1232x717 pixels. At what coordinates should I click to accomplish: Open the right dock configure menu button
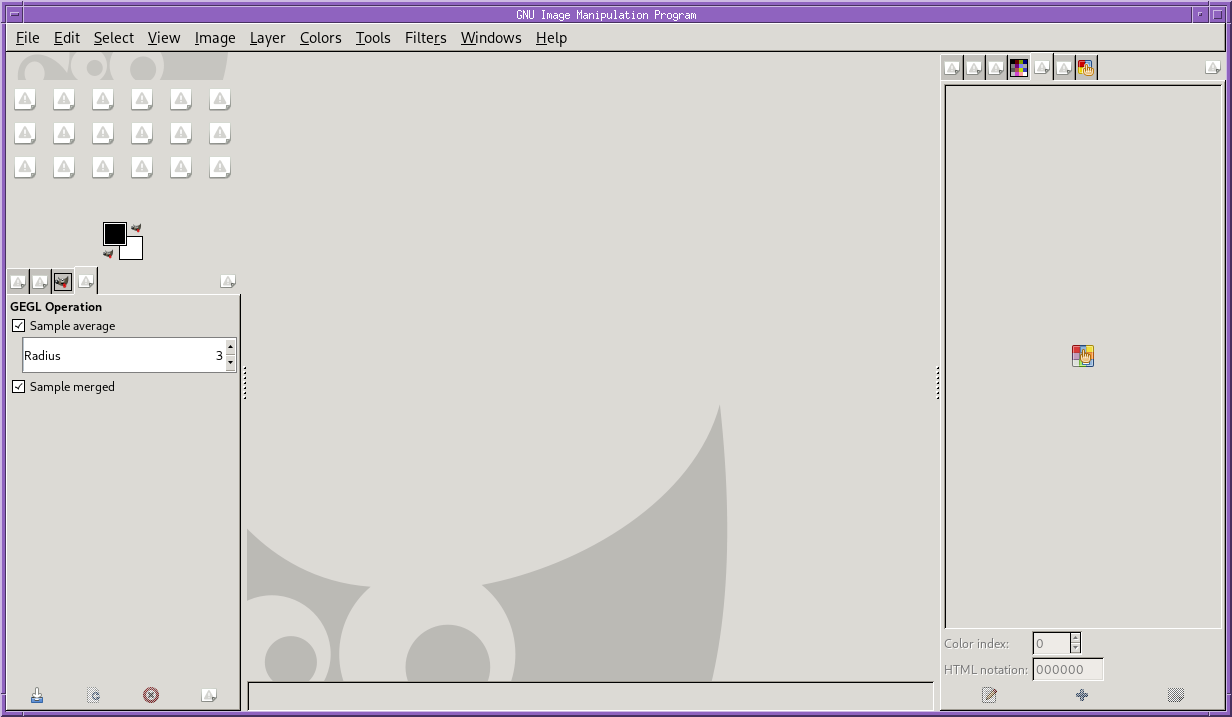click(x=1212, y=68)
